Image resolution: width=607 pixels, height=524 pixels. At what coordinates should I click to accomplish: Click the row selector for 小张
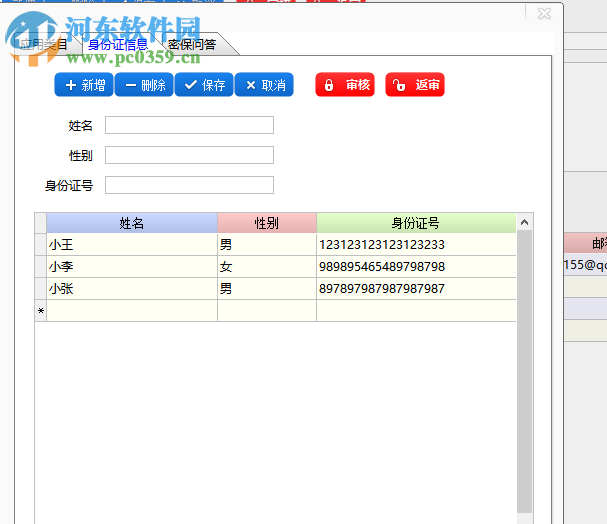(41, 288)
